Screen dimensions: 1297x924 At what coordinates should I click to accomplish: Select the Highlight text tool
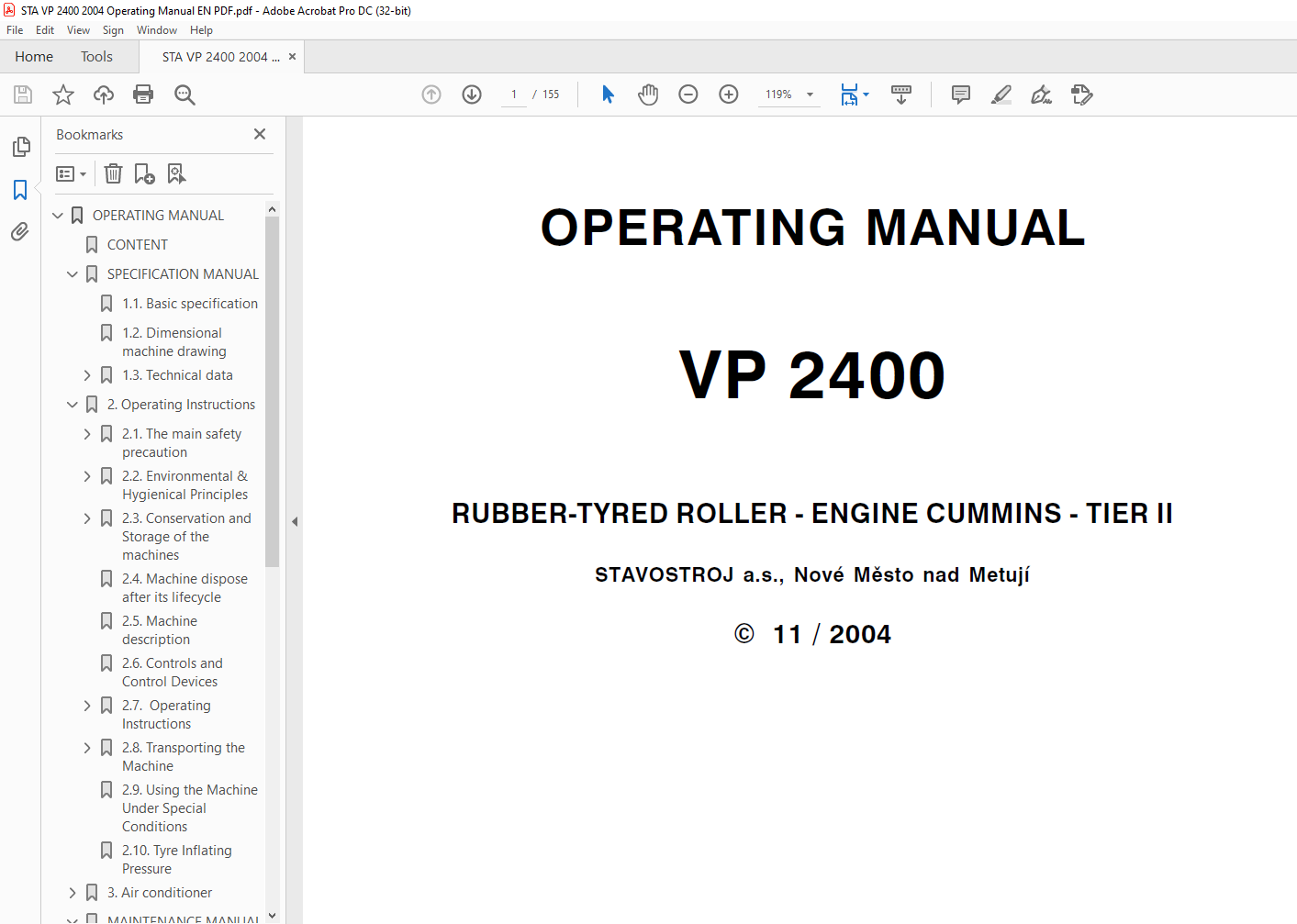pos(1001,95)
